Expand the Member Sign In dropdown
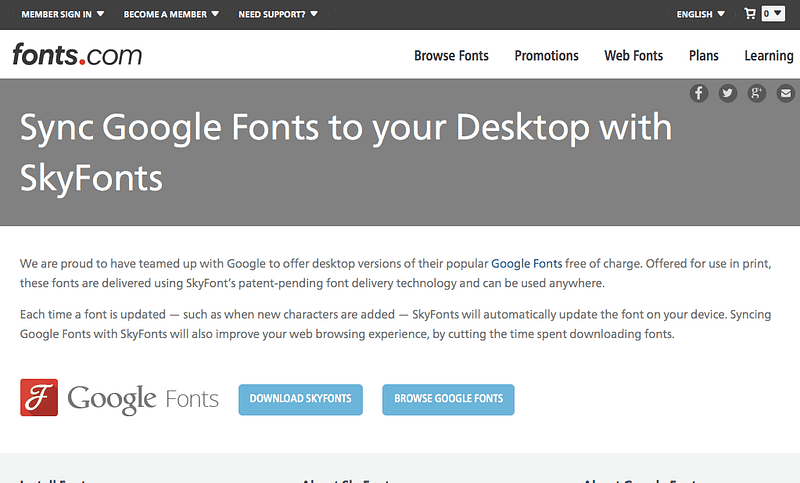This screenshot has height=483, width=800. pyautogui.click(x=62, y=14)
